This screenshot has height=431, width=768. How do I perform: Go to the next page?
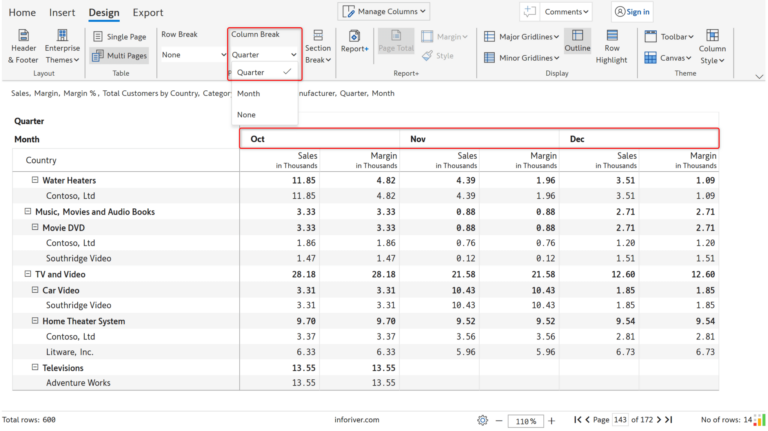point(658,420)
